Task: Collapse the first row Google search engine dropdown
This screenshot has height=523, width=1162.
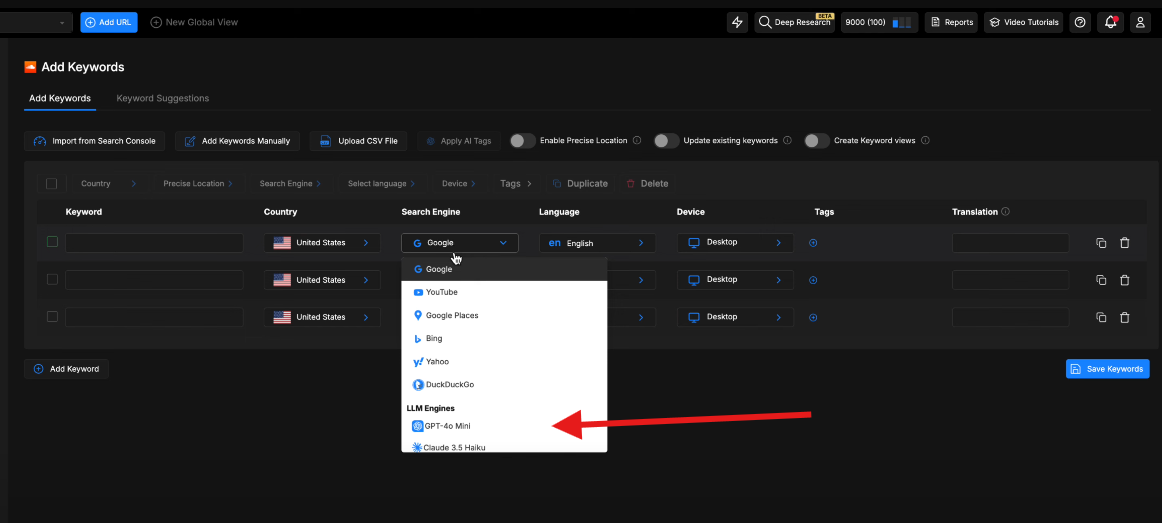Action: 460,243
